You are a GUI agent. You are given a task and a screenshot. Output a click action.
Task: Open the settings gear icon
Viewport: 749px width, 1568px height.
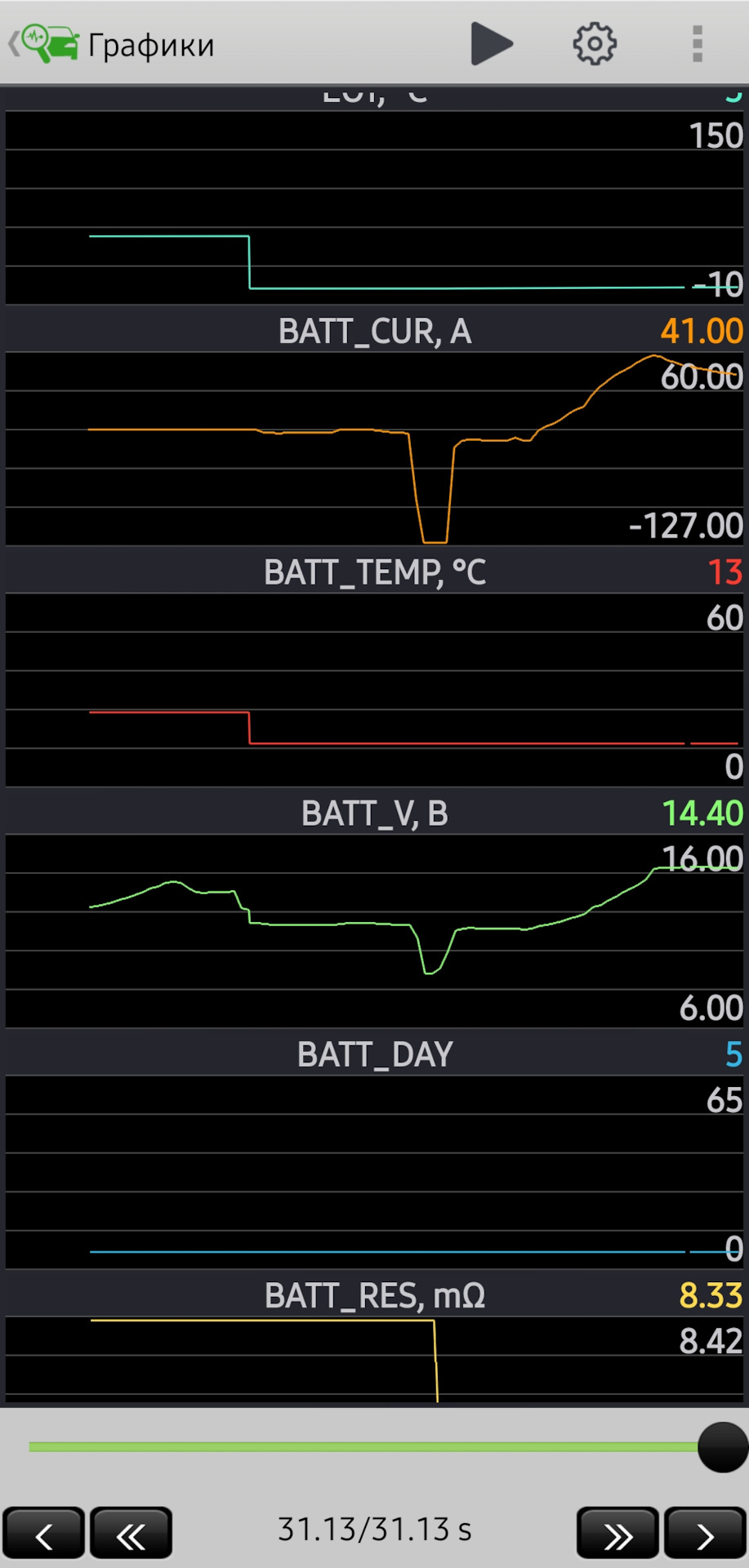594,44
